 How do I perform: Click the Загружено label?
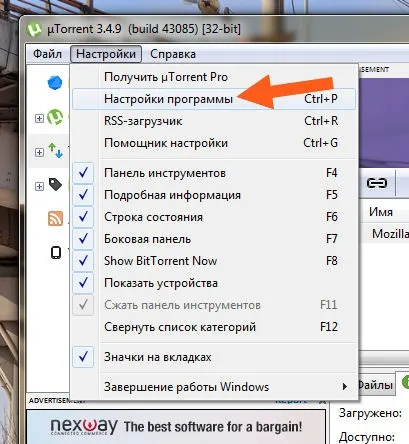click(370, 413)
